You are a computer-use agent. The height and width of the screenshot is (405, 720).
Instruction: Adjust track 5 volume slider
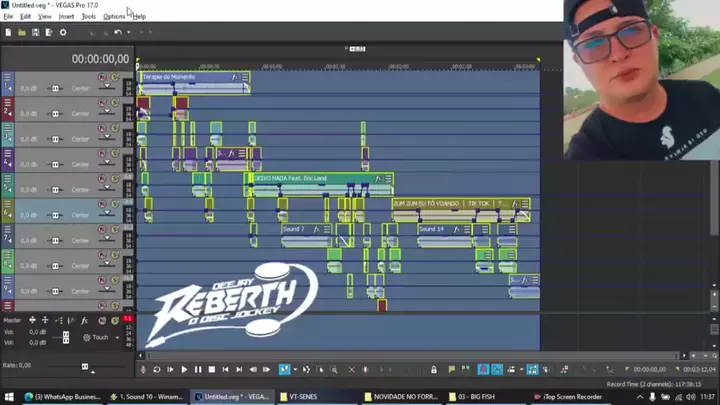click(x=55, y=190)
